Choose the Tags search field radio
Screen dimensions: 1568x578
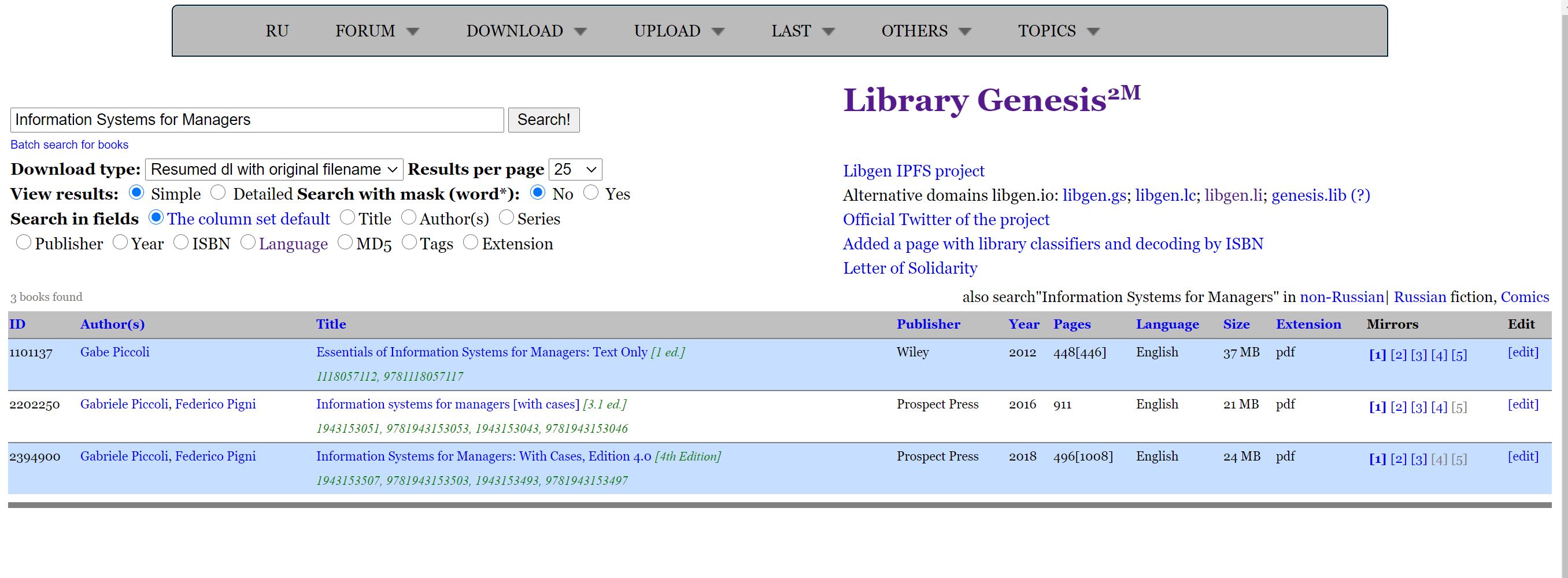(x=410, y=242)
